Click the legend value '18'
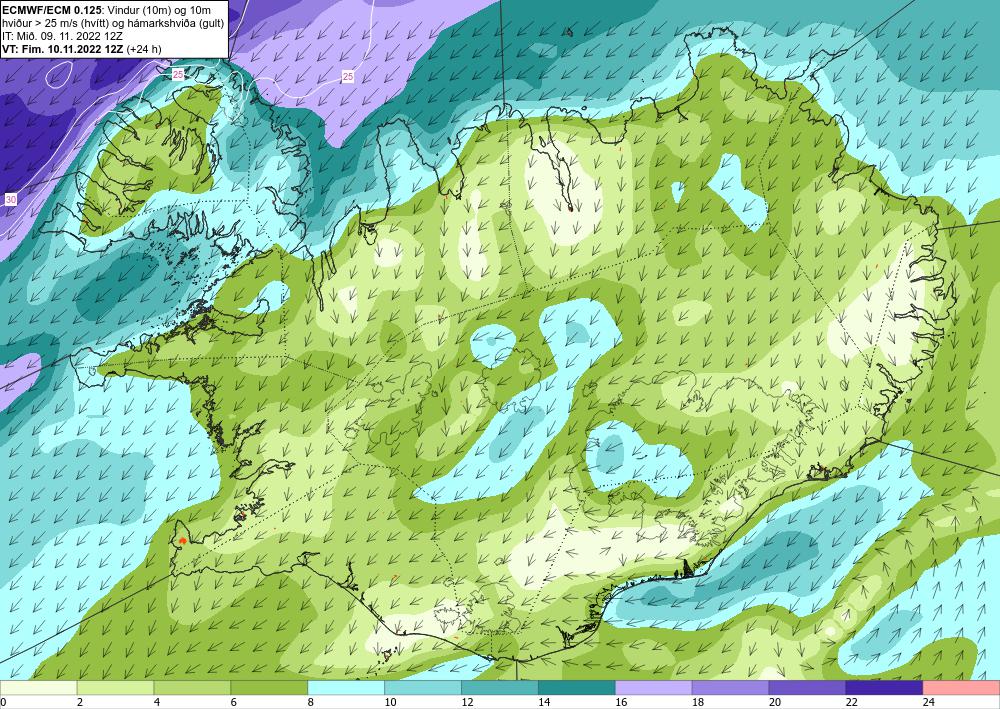 [698, 702]
